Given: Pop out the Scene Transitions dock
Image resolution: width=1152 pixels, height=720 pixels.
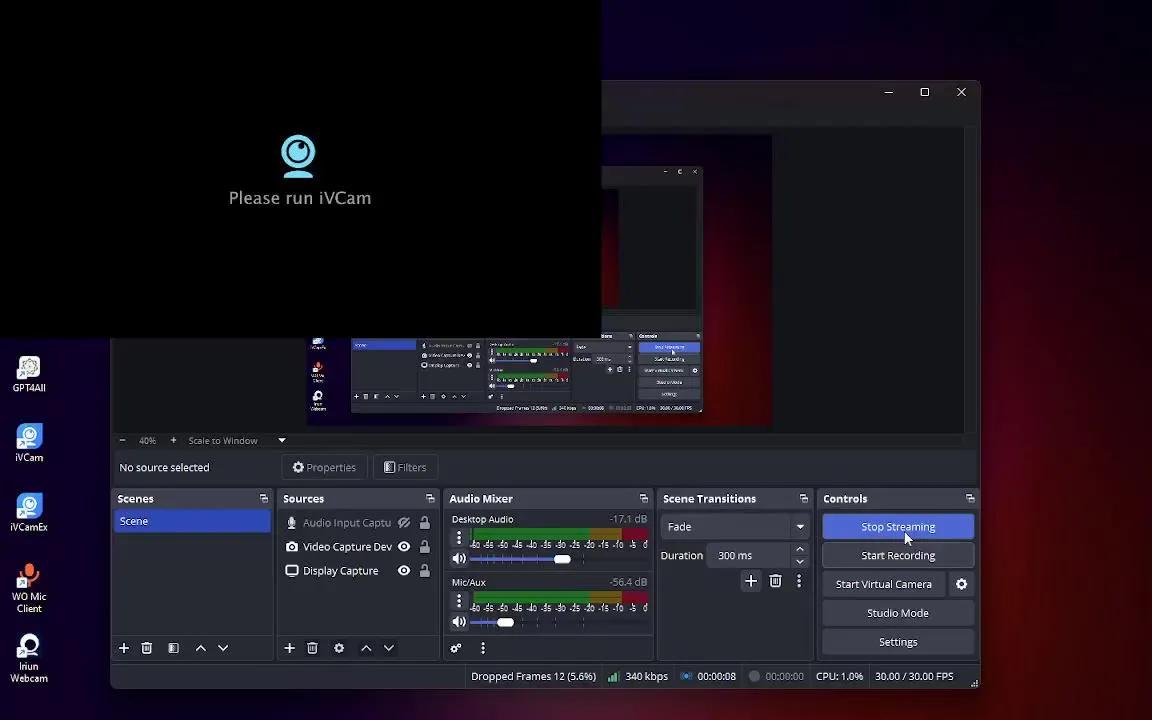Looking at the screenshot, I should (x=803, y=498).
